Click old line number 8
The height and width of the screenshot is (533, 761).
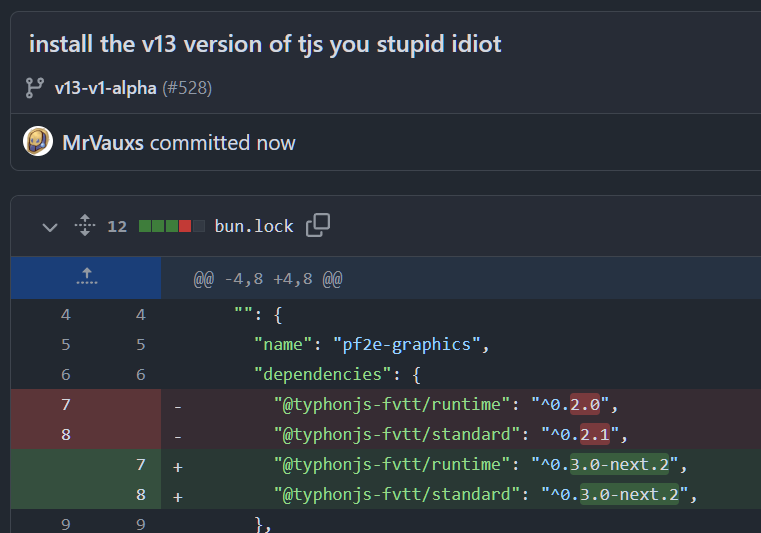click(66, 434)
